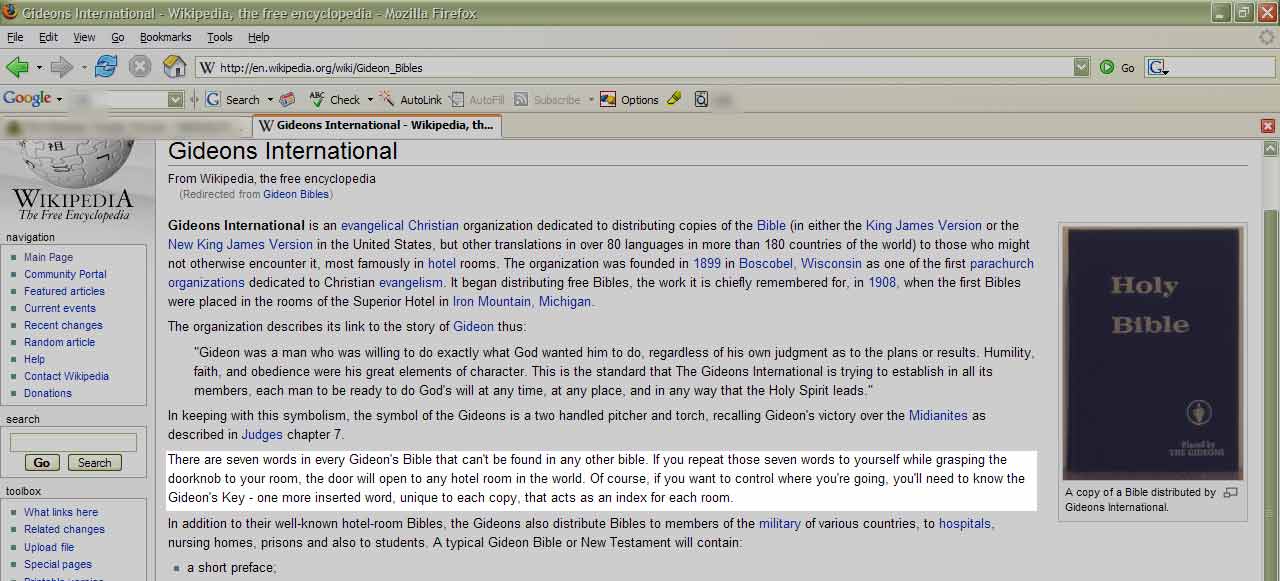Open the Tools menu
The width and height of the screenshot is (1280, 581).
click(220, 37)
